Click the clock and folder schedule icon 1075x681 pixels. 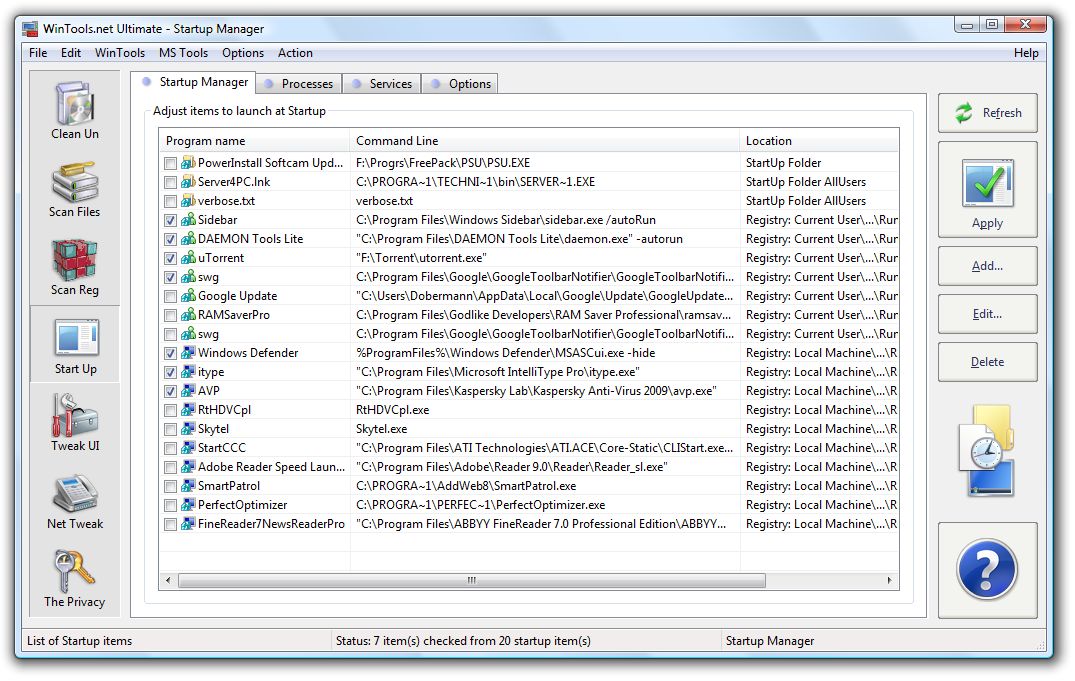point(987,451)
